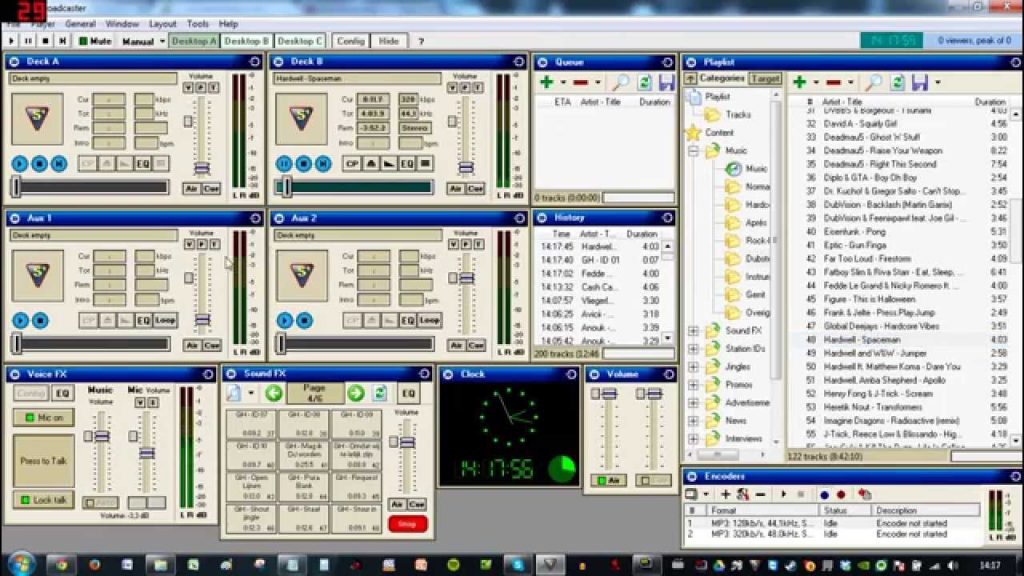Screen dimensions: 1024x576
Task: Remove selected track with Playlist red minus icon
Action: click(833, 81)
